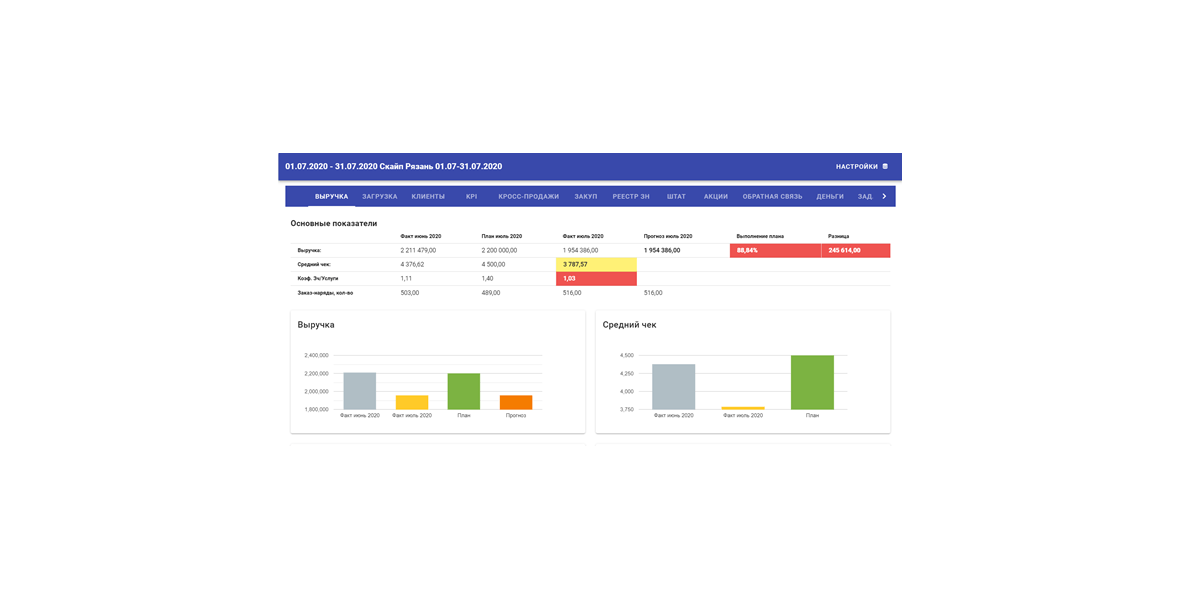Click the green План bar in Средний чек chart
Viewport: 1180px width, 599px height.
812,382
